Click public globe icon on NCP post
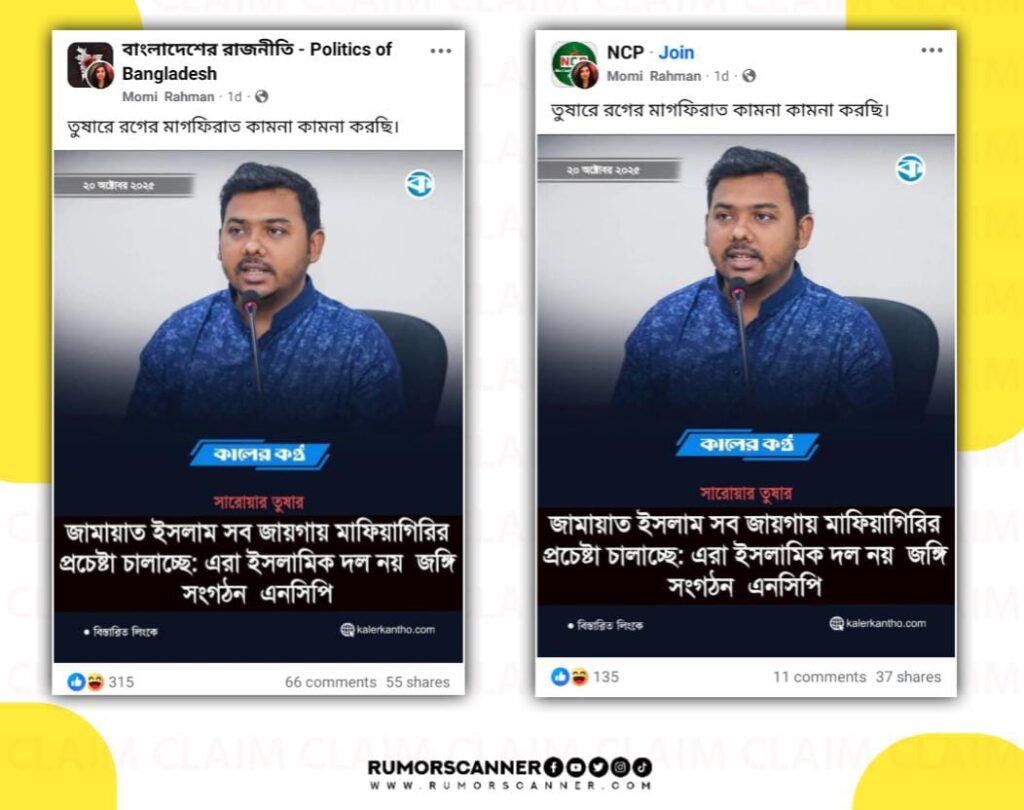 click(749, 76)
